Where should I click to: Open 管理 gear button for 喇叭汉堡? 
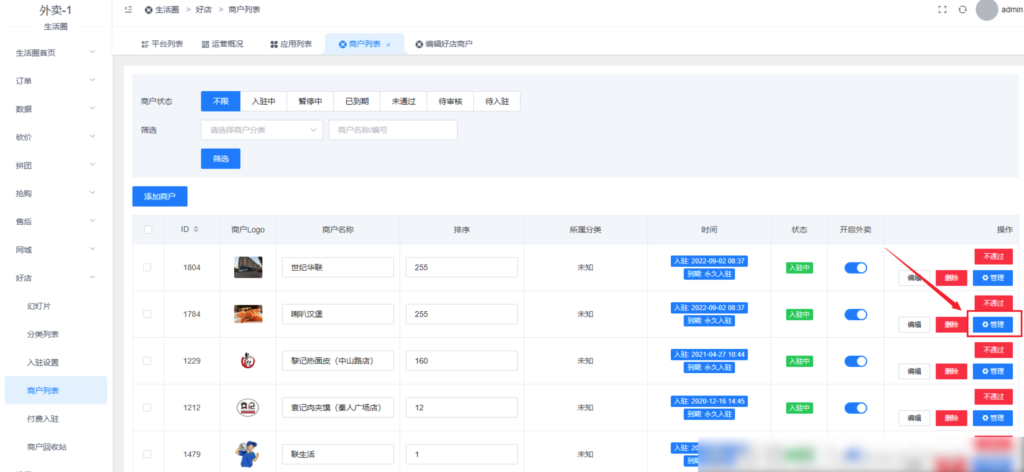(993, 324)
